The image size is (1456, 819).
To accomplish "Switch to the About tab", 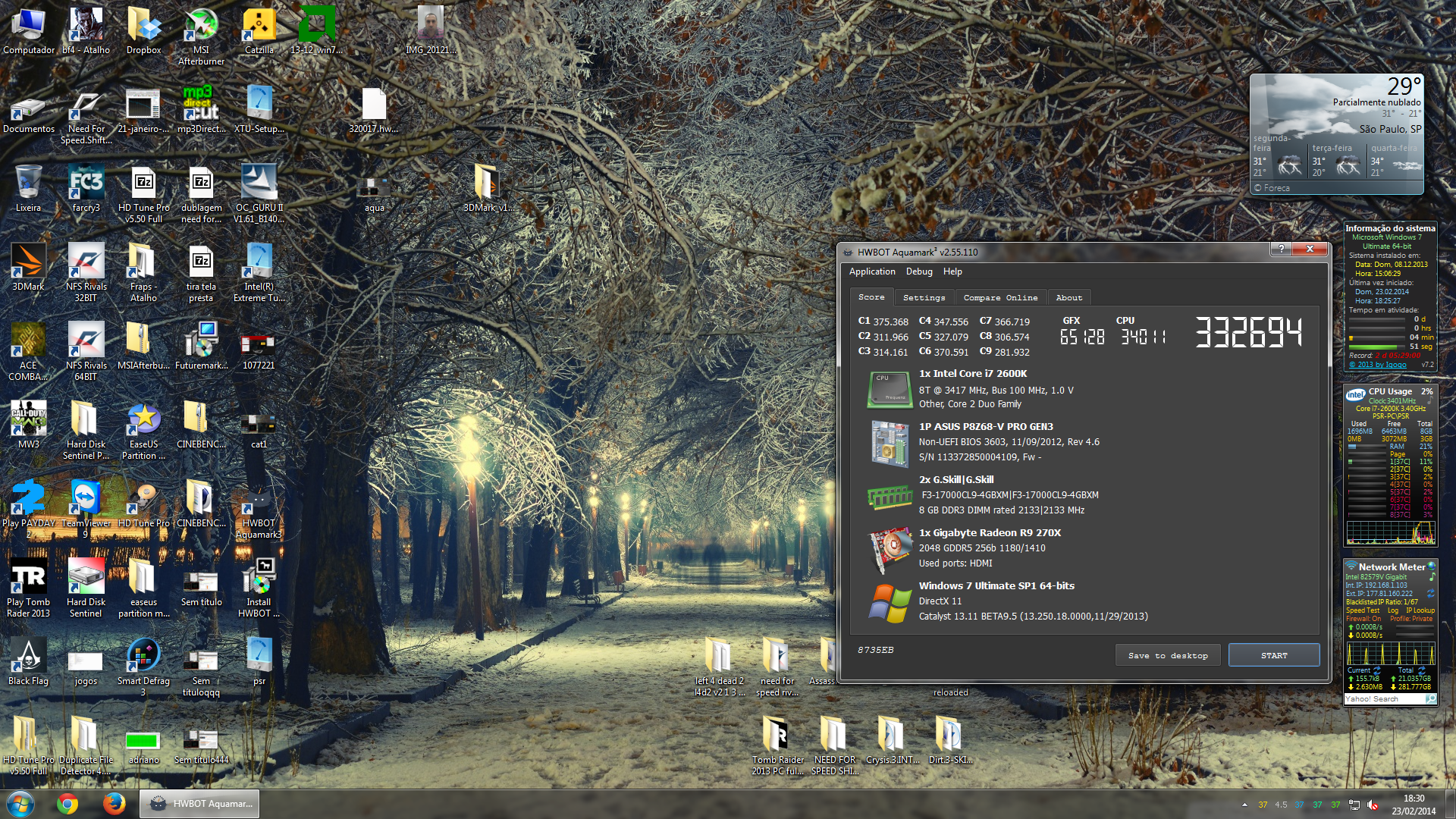I will pos(1068,297).
